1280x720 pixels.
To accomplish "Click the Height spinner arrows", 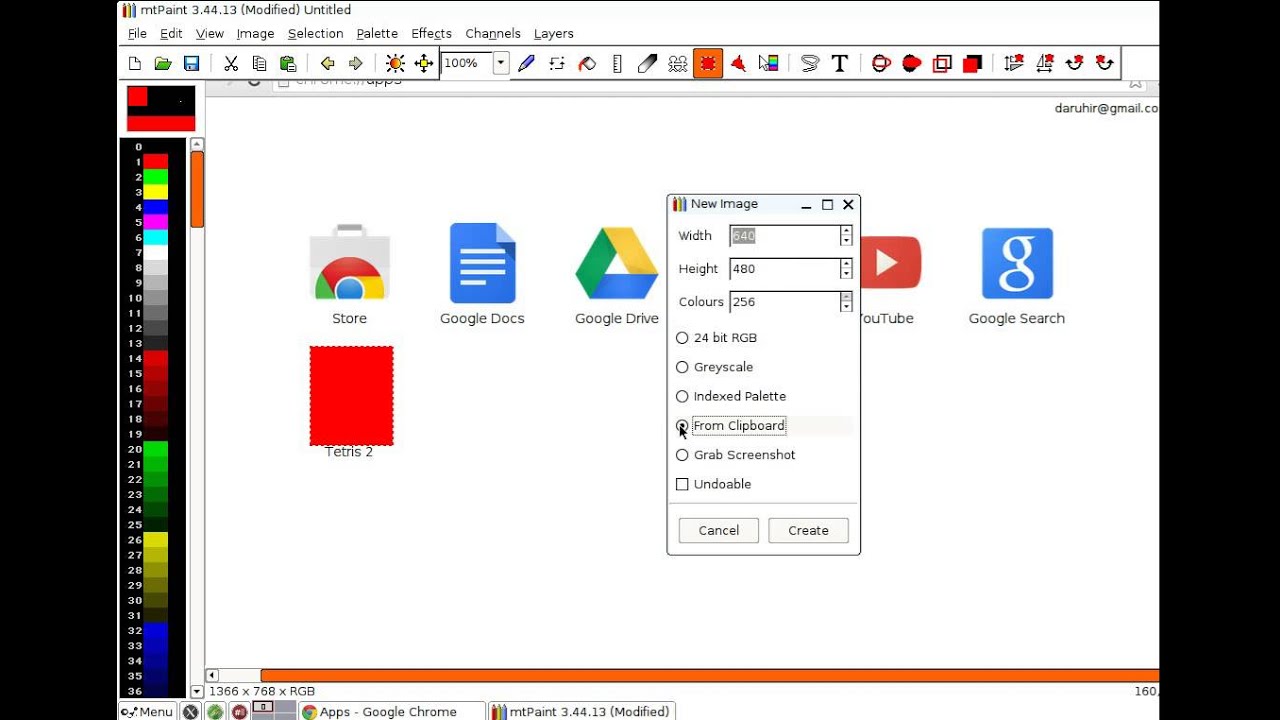I will point(846,269).
